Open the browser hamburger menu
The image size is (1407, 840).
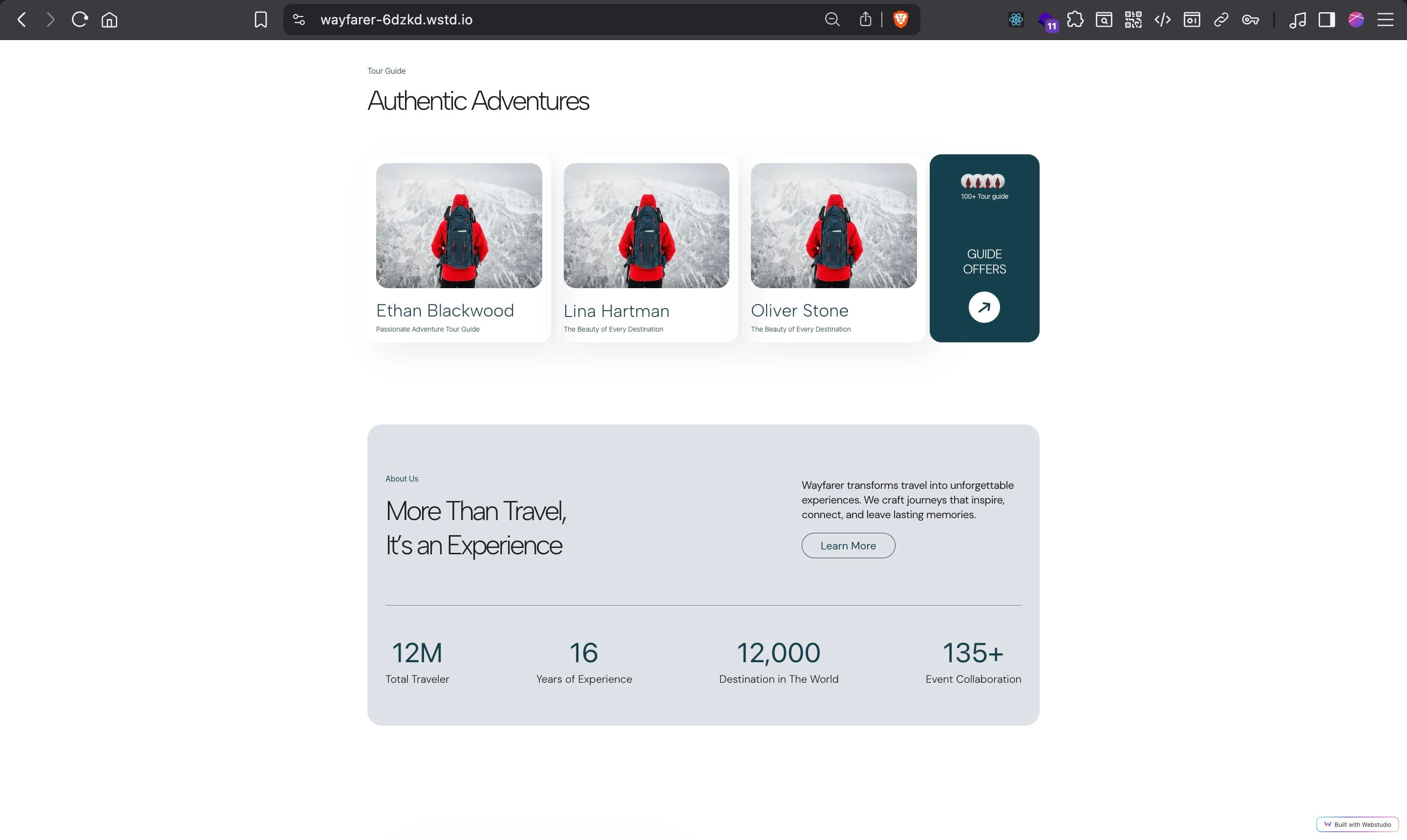pos(1385,20)
